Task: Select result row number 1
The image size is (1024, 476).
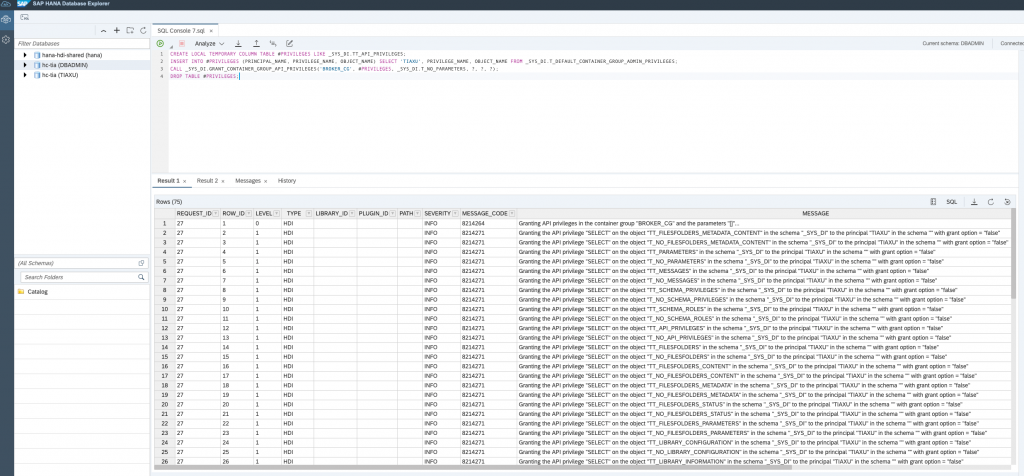Action: pos(165,223)
